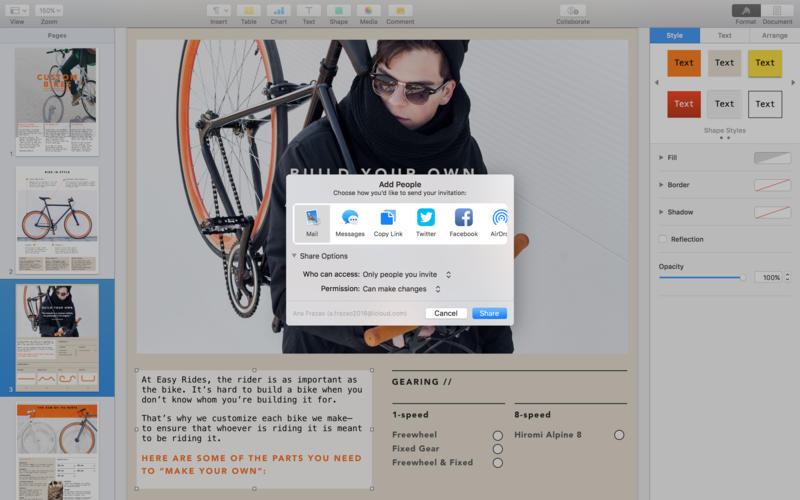Open the Zoom percentage control

pyautogui.click(x=49, y=11)
